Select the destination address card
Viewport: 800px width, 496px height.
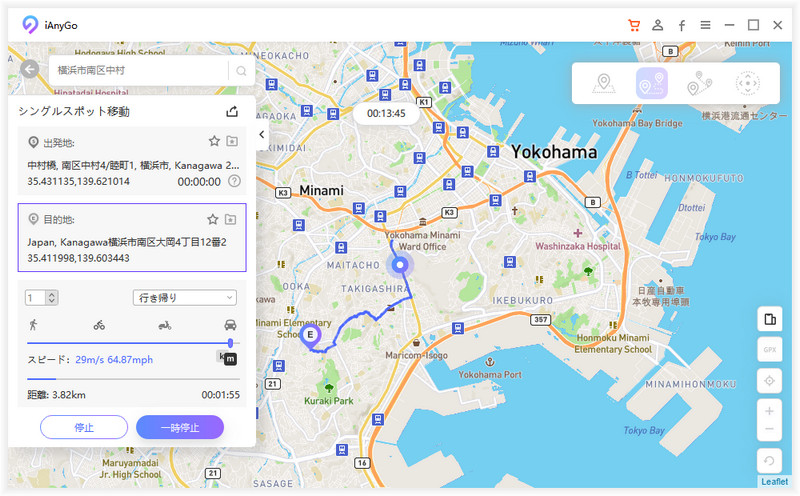point(132,237)
